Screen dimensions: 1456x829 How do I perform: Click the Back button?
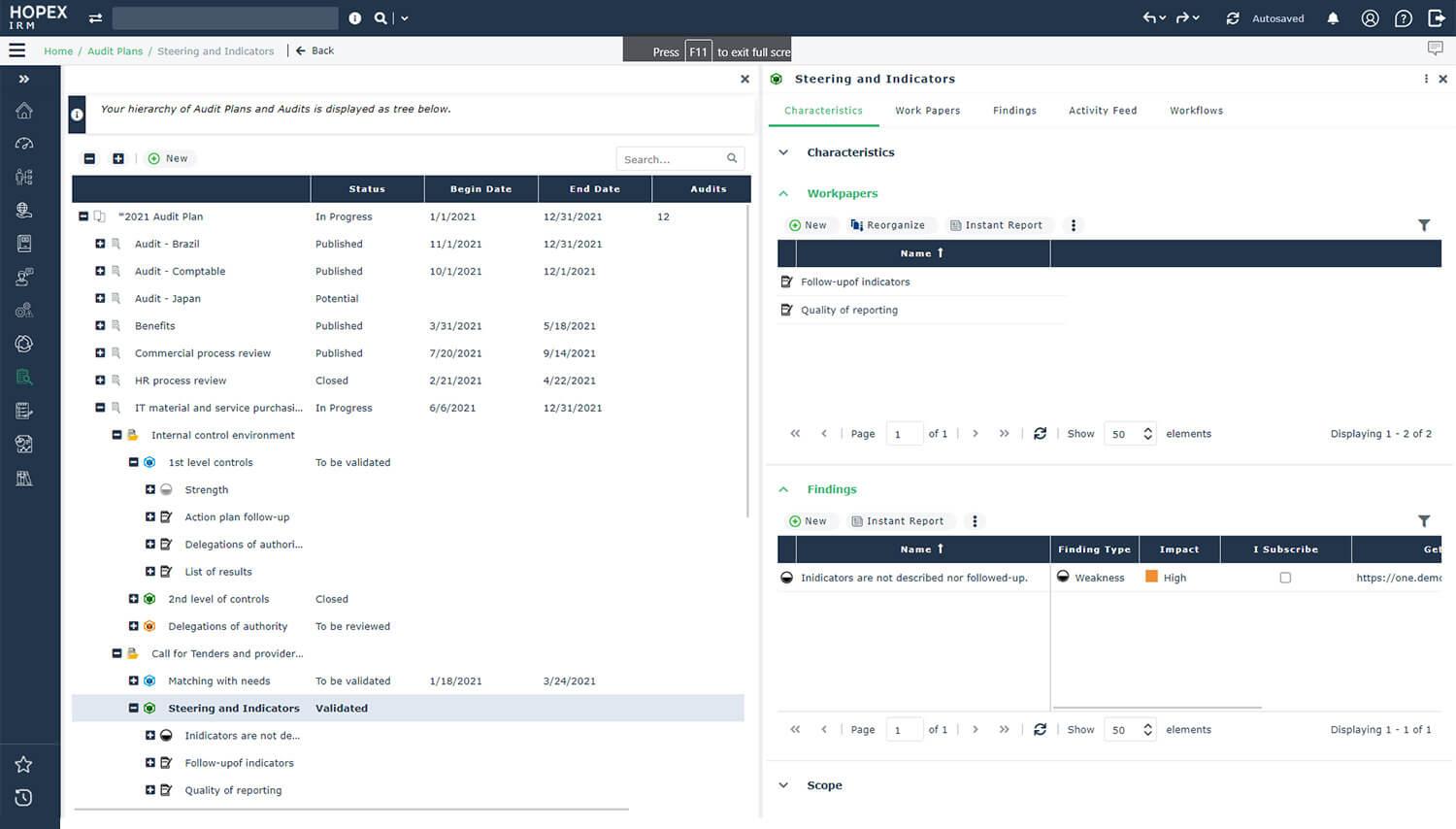point(314,50)
